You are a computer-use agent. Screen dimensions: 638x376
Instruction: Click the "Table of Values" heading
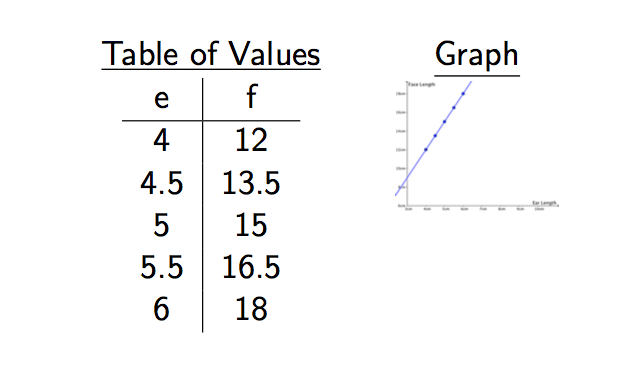pos(211,54)
